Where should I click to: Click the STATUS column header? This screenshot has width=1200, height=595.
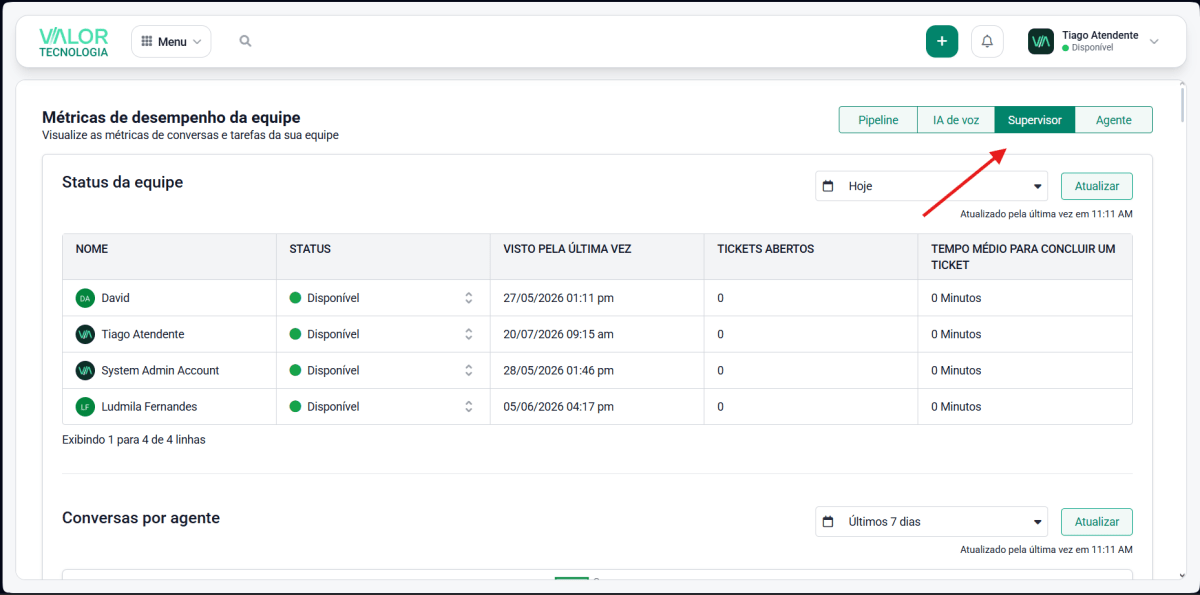383,256
